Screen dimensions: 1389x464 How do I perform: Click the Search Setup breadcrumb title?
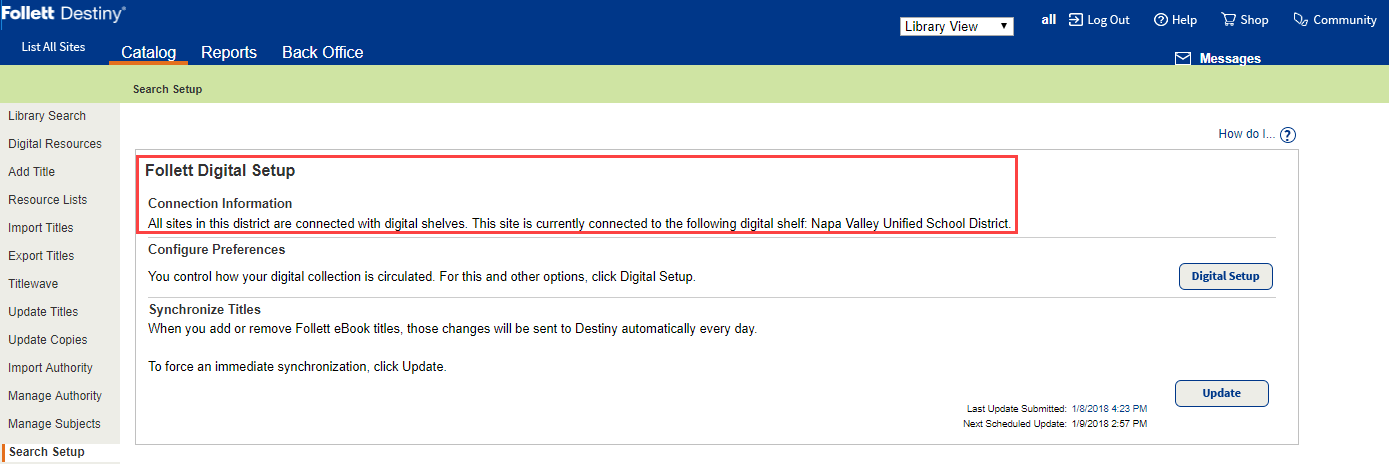click(x=167, y=89)
